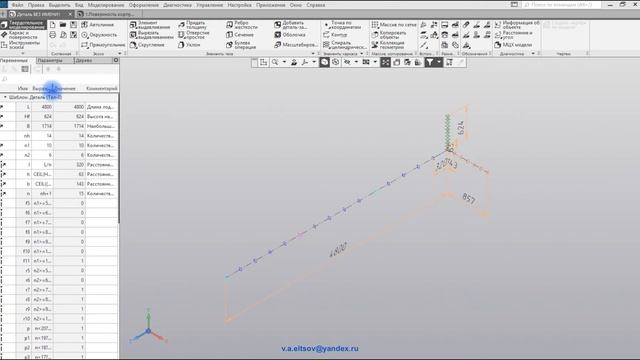
Task: Click the variables search field
Action: click(60, 79)
